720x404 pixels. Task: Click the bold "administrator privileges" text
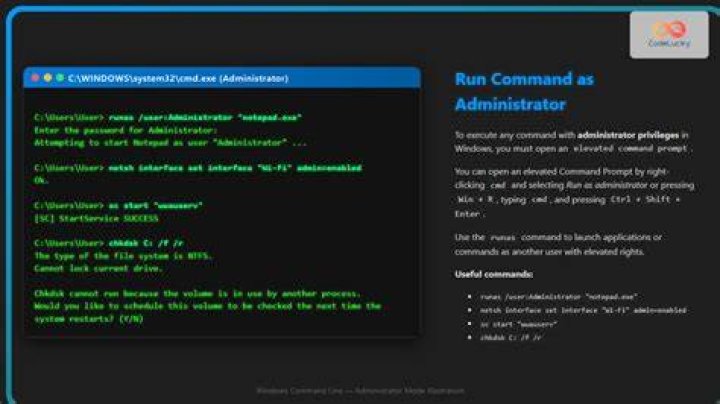coord(628,135)
